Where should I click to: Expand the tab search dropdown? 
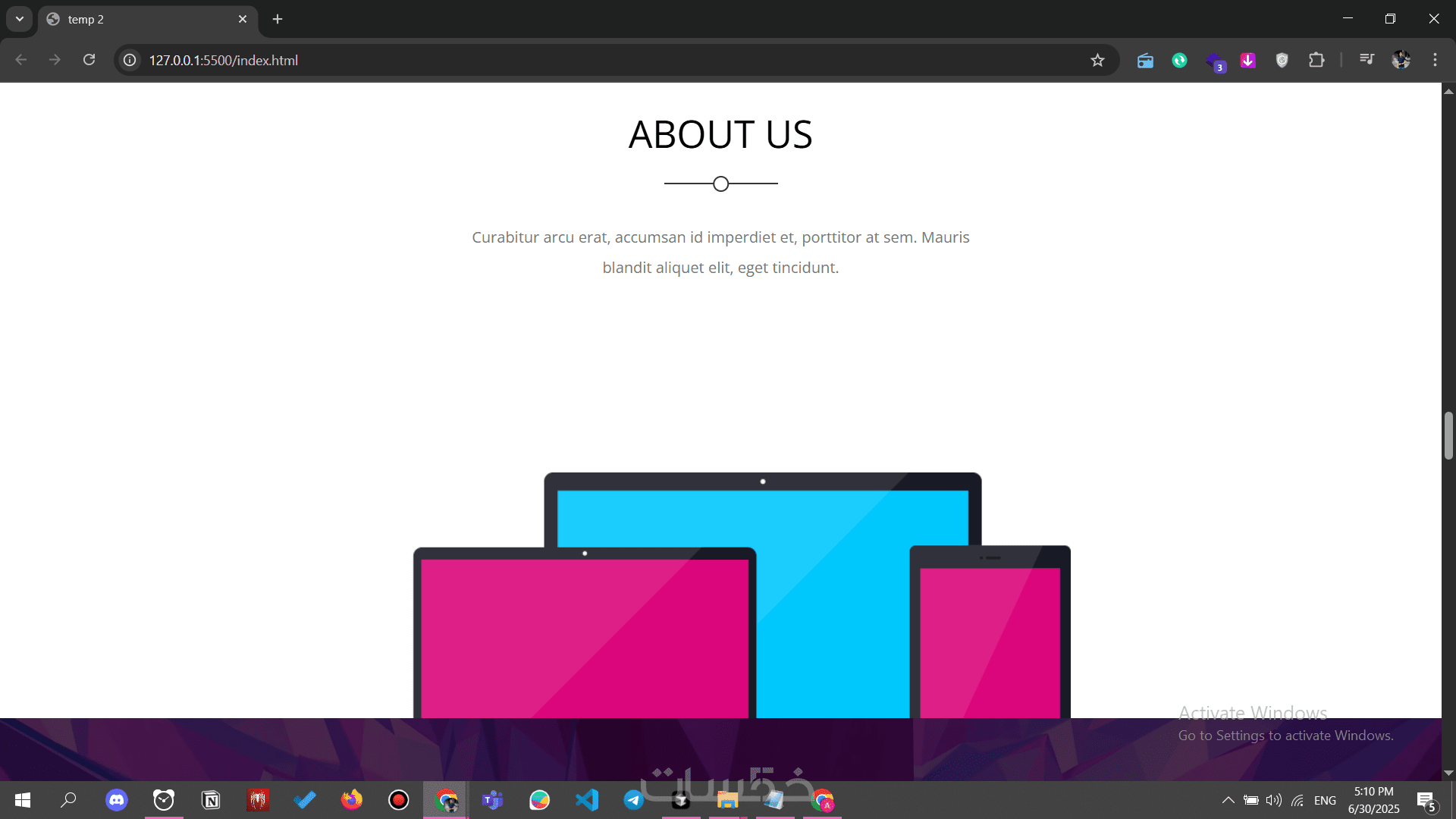click(20, 19)
